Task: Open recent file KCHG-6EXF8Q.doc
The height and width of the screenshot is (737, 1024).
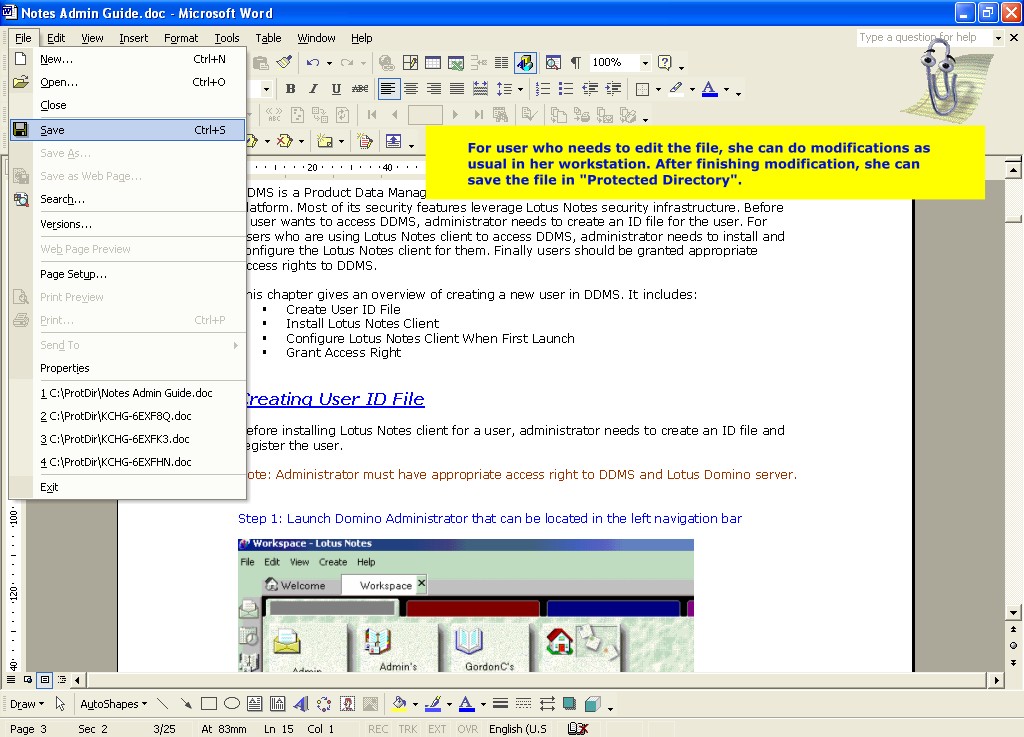Action: pyautogui.click(x=115, y=416)
